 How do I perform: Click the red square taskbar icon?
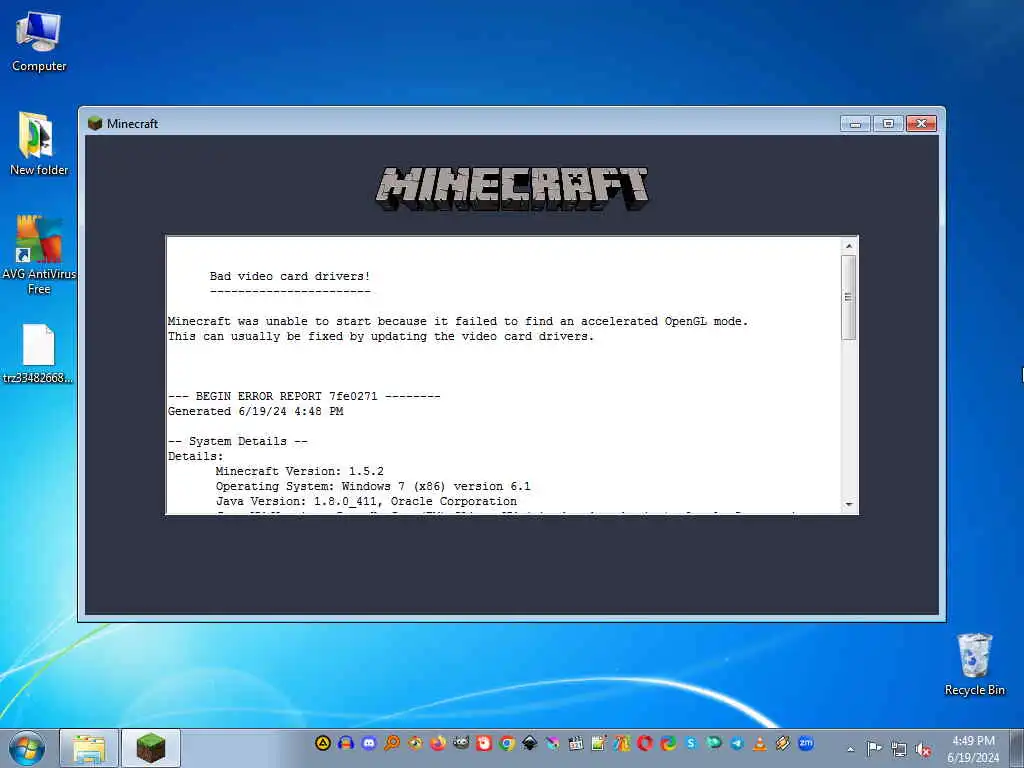pyautogui.click(x=484, y=743)
